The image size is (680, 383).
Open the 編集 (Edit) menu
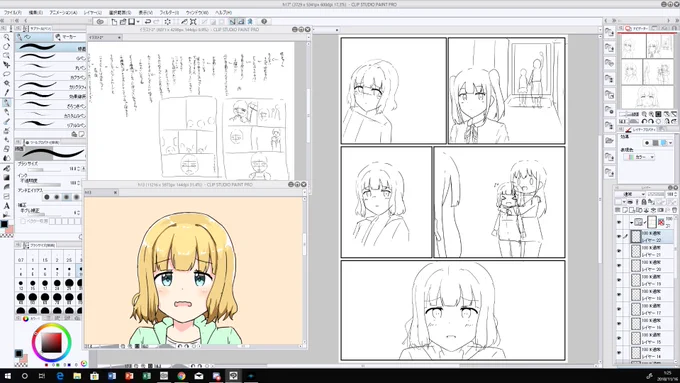(x=36, y=13)
